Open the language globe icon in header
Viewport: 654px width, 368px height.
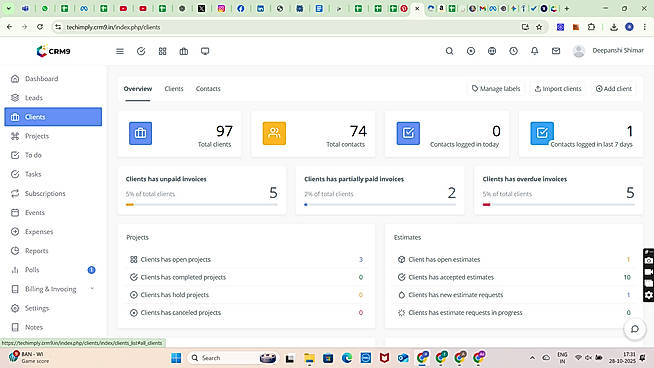pos(492,51)
